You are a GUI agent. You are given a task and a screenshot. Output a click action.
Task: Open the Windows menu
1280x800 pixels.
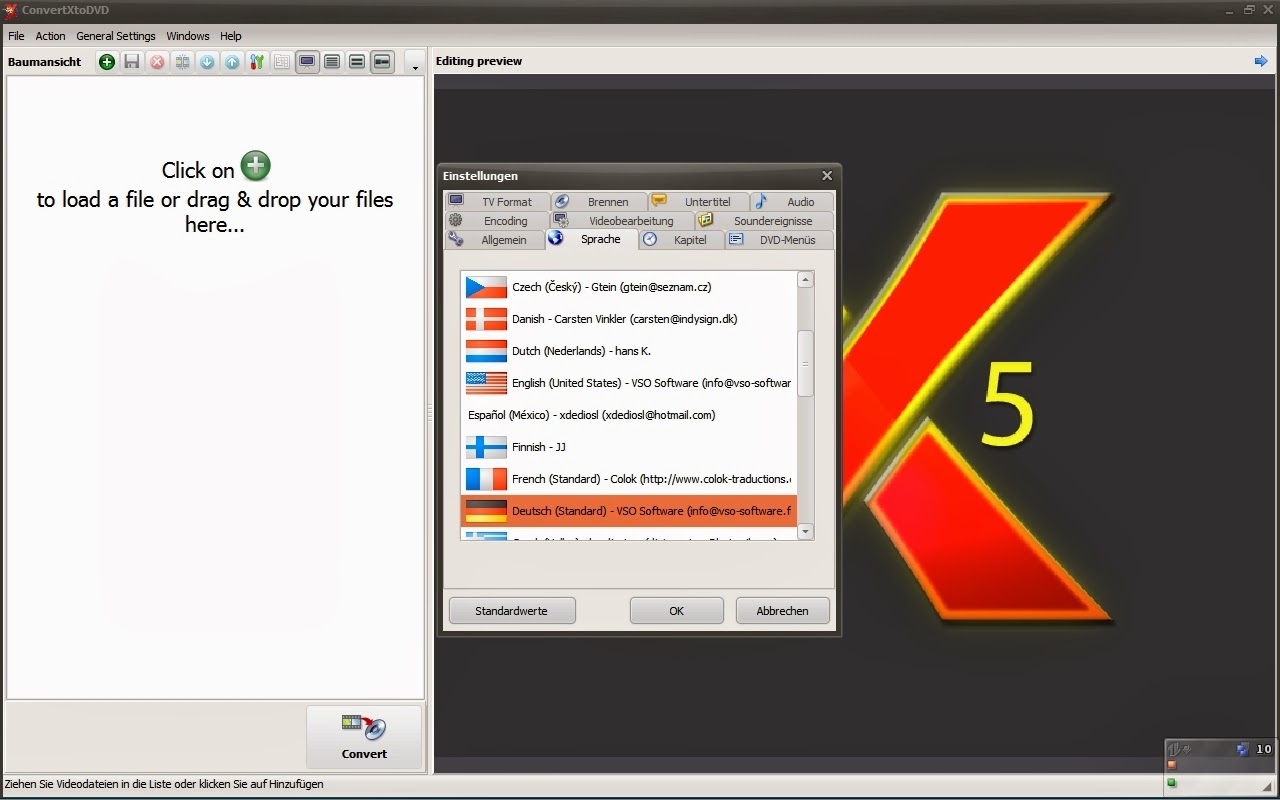click(188, 36)
